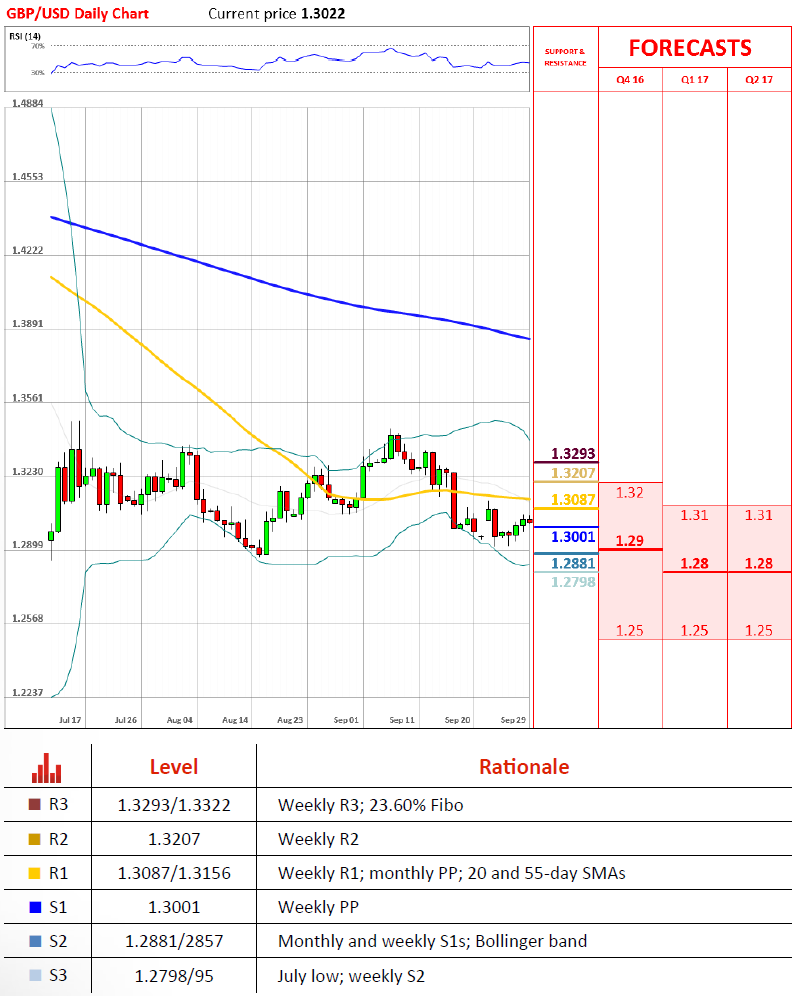
Task: Click the 1.2881/2857 level cell
Action: click(x=174, y=941)
